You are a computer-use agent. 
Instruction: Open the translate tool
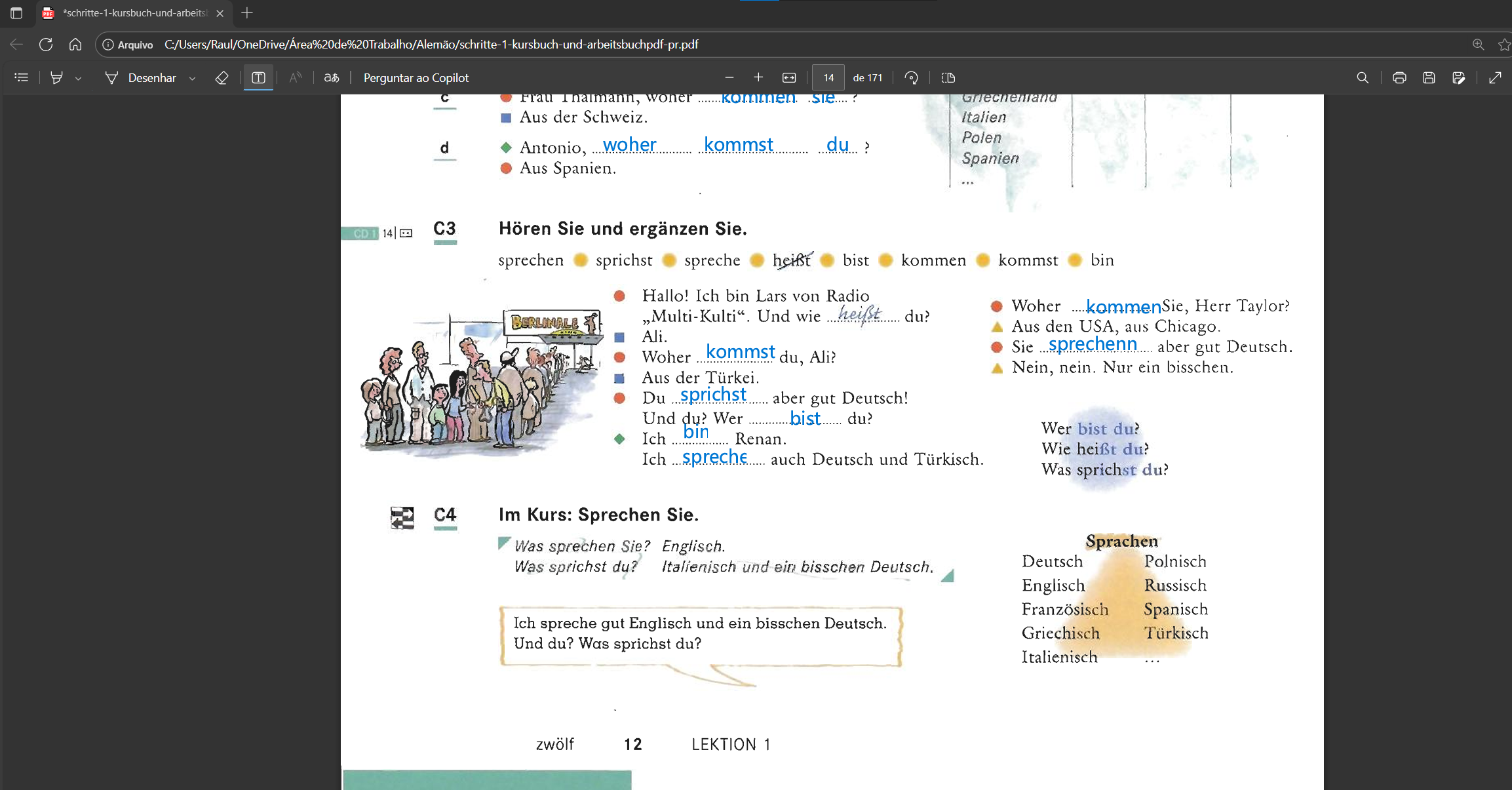pyautogui.click(x=332, y=77)
